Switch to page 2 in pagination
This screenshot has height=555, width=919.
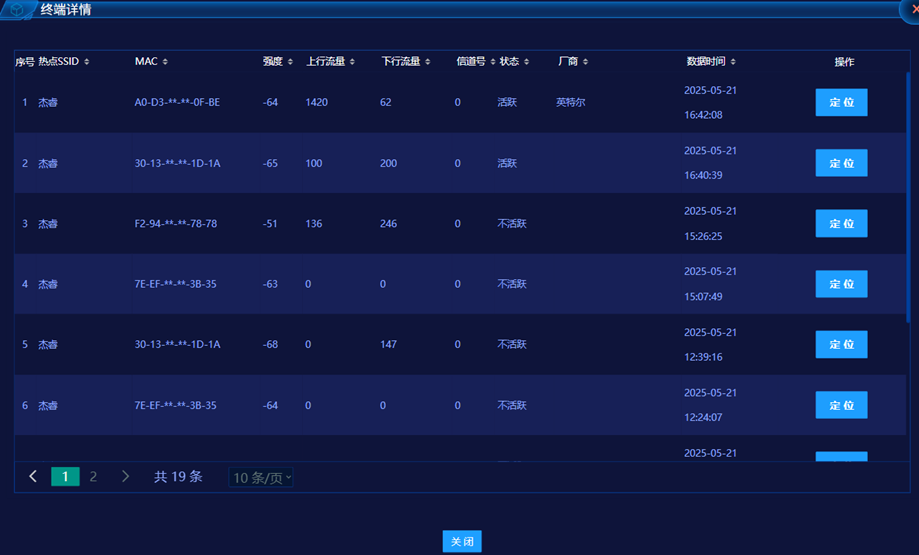93,476
